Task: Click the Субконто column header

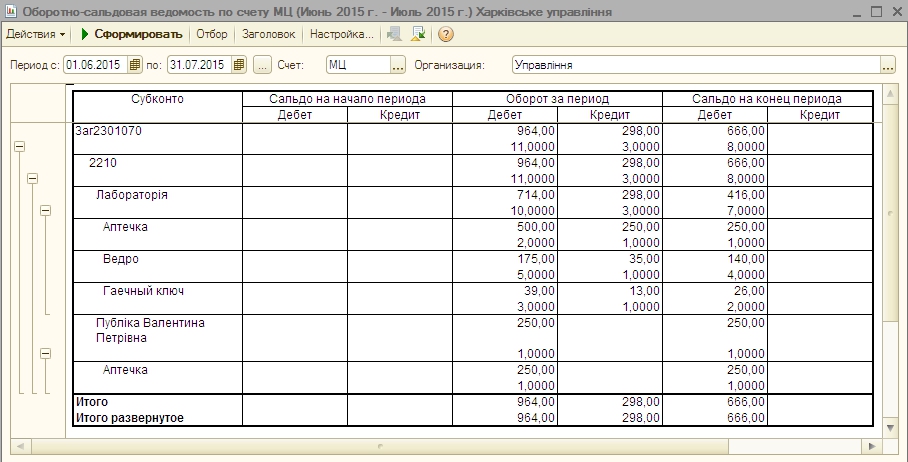Action: coord(157,99)
